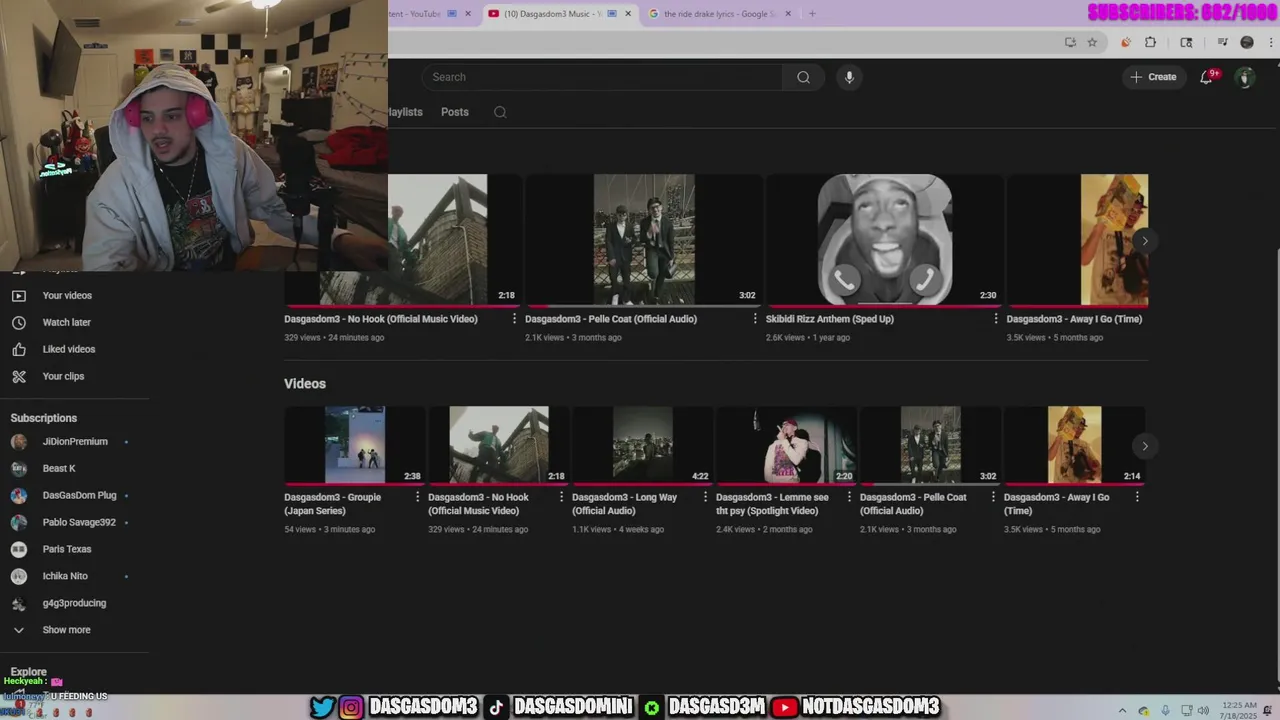Open JiDionPremium channel avatar
Image resolution: width=1280 pixels, height=720 pixels.
tap(18, 442)
